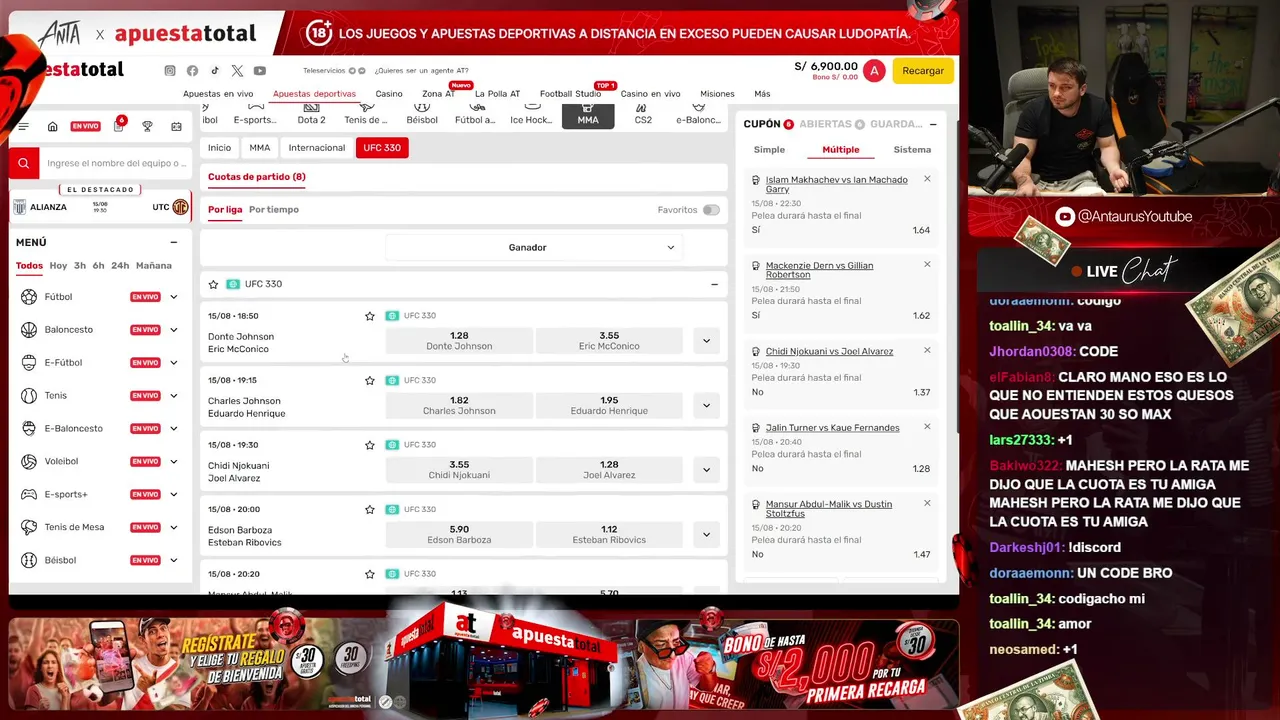This screenshot has width=1280, height=720.
Task: Expand more markets for Edson Barboza fight
Action: (x=706, y=534)
